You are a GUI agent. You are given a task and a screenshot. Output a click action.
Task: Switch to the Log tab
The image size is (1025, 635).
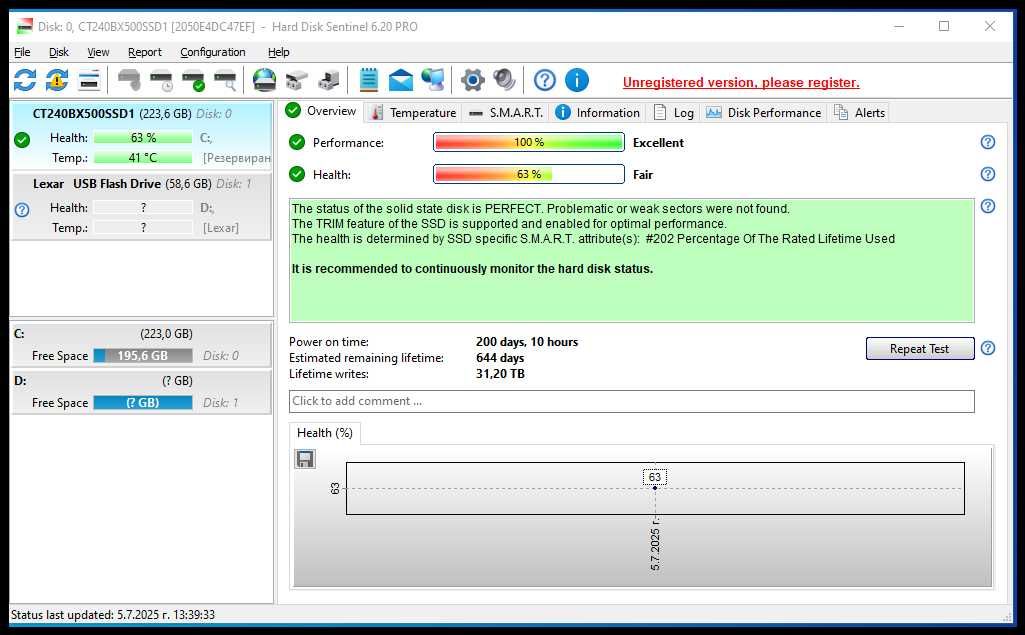(673, 112)
